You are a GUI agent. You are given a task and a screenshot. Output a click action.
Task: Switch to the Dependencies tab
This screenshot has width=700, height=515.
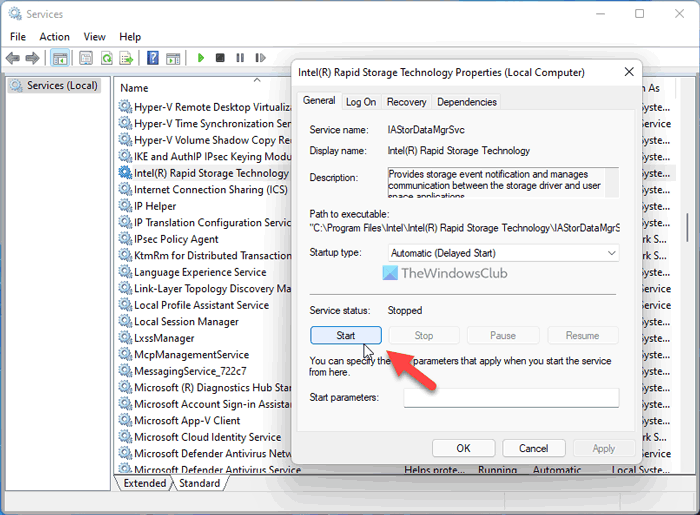pos(467,102)
